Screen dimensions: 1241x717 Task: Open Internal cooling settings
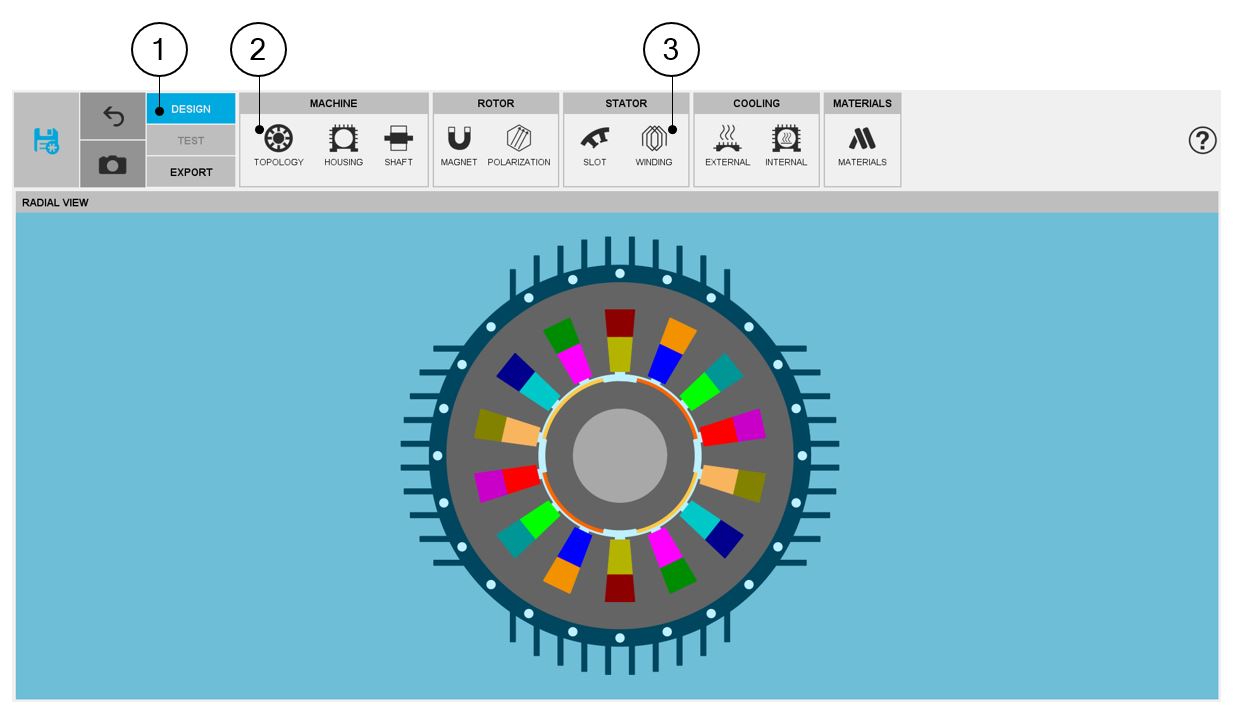[x=786, y=141]
